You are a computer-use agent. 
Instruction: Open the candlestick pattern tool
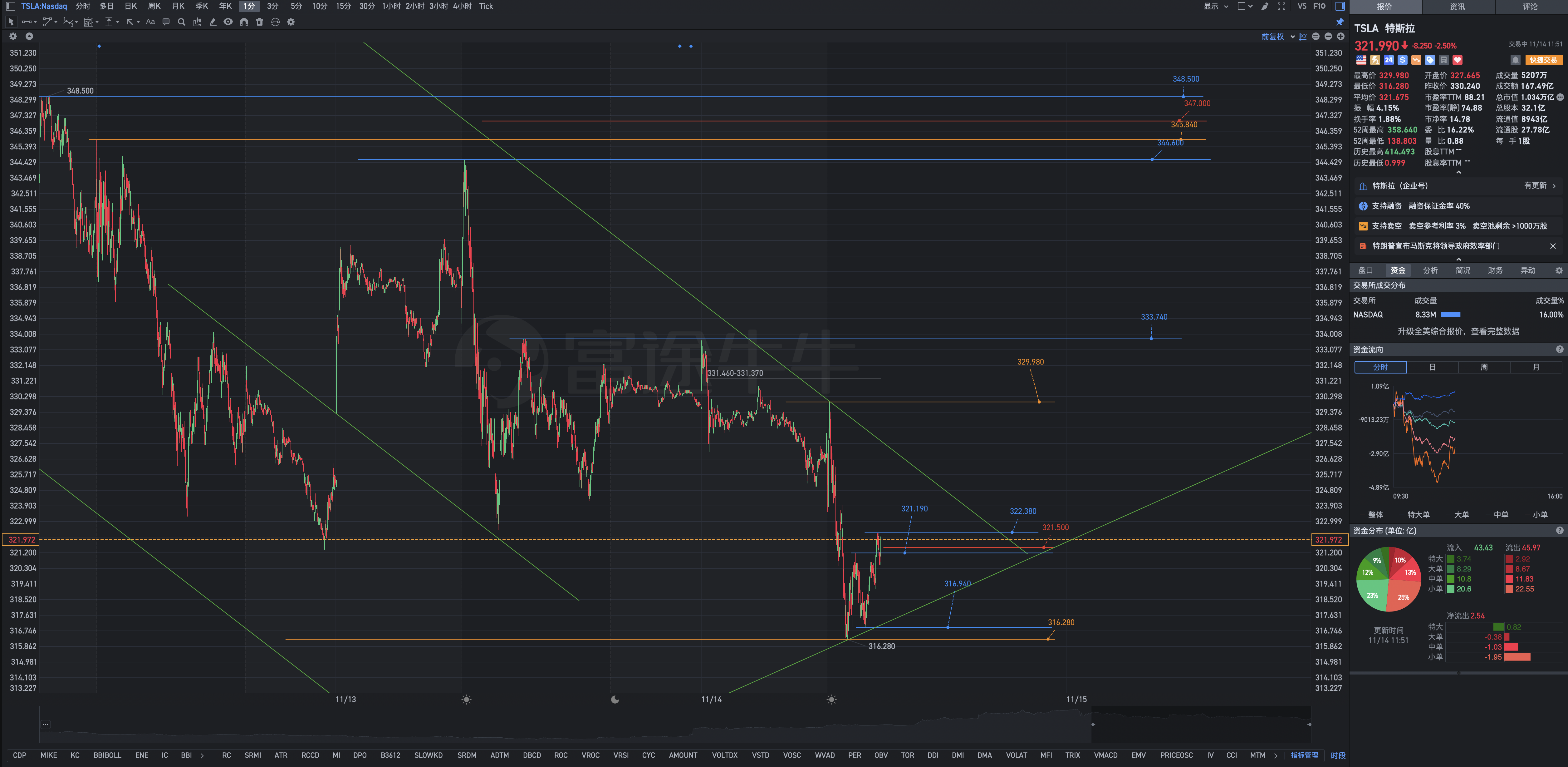pos(197,22)
